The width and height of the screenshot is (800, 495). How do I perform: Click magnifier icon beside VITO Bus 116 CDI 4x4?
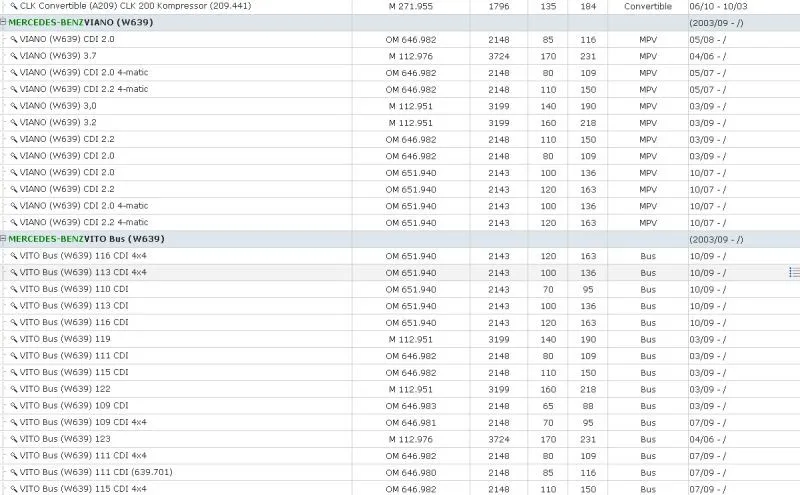click(x=14, y=256)
